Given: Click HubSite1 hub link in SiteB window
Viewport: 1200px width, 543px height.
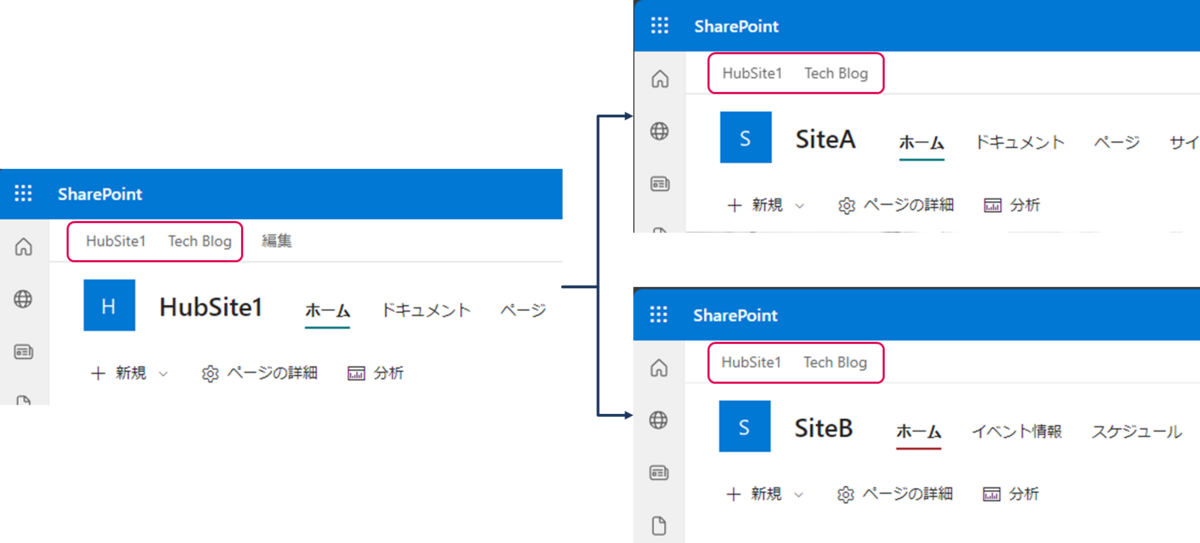Looking at the screenshot, I should 752,362.
